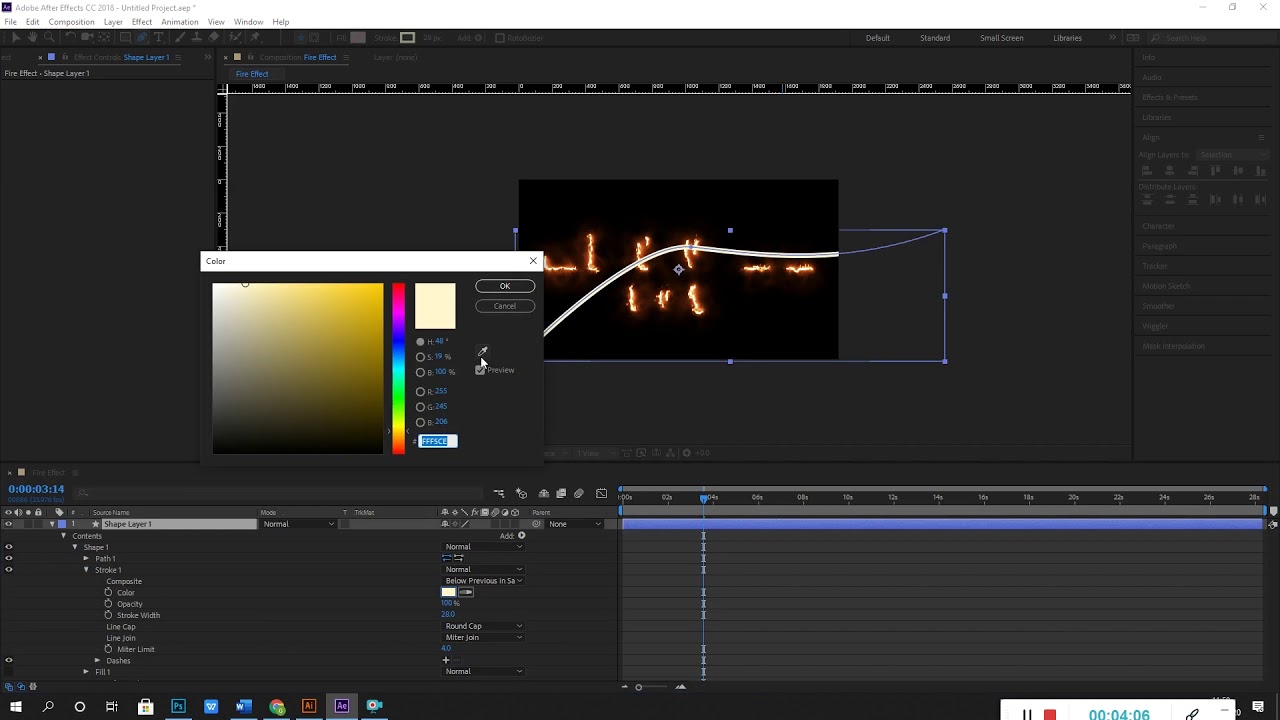The width and height of the screenshot is (1280, 720).
Task: Toggle the Opacity property stopwatch
Action: [108, 604]
